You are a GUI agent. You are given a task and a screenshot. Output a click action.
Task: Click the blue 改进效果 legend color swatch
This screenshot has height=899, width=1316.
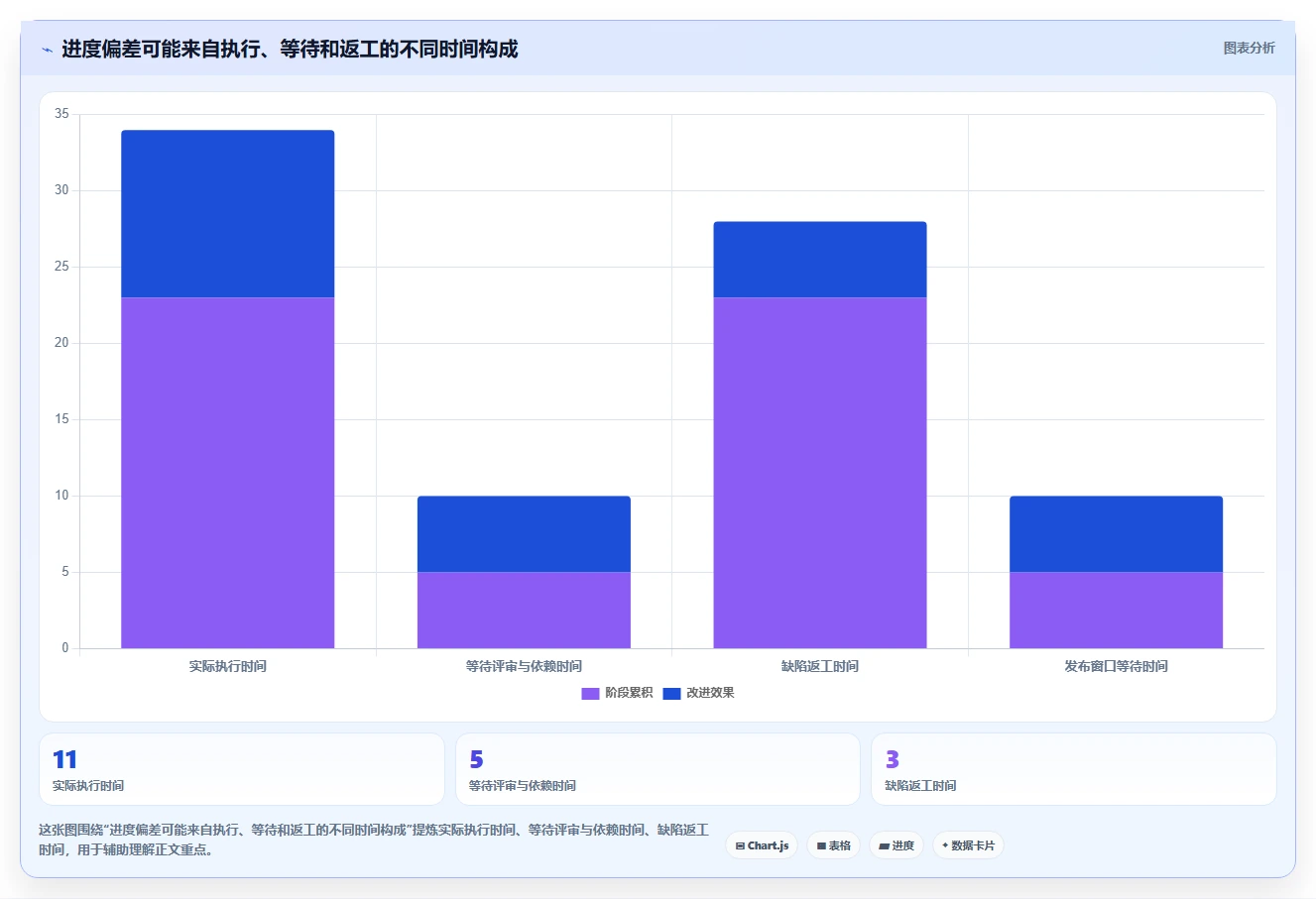(671, 693)
